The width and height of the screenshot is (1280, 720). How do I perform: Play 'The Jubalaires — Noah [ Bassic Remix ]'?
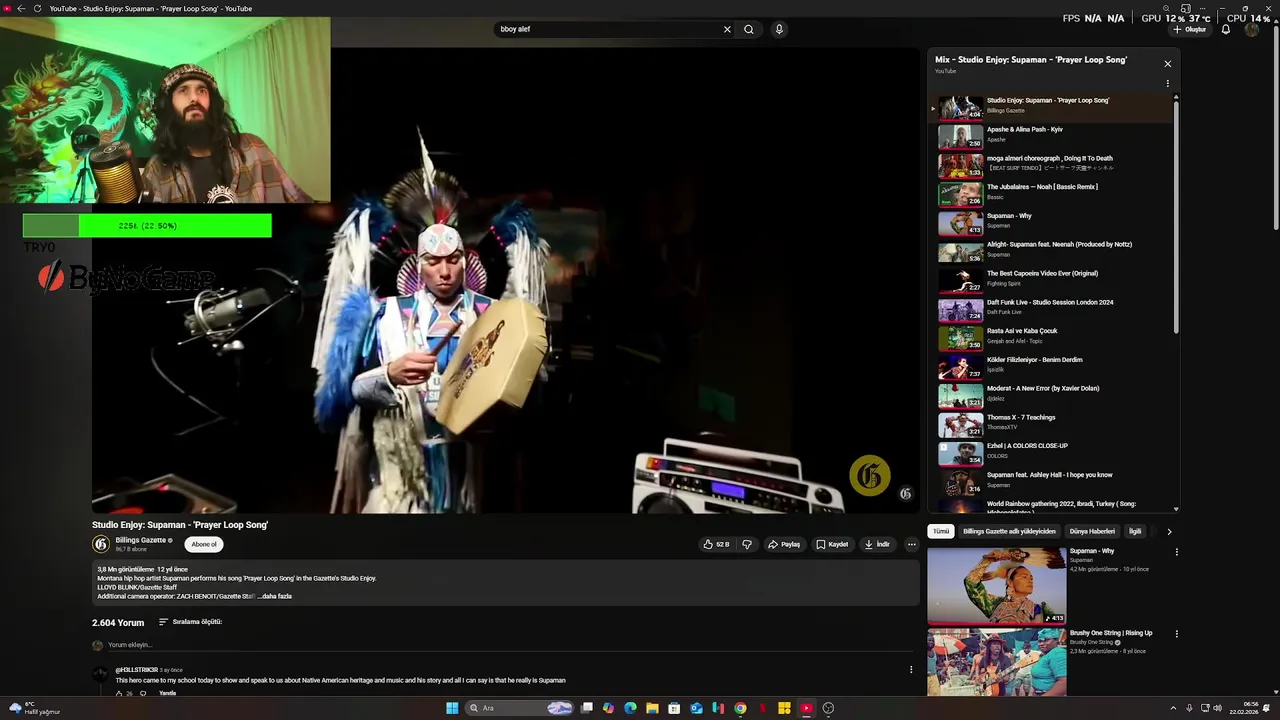1050,193
